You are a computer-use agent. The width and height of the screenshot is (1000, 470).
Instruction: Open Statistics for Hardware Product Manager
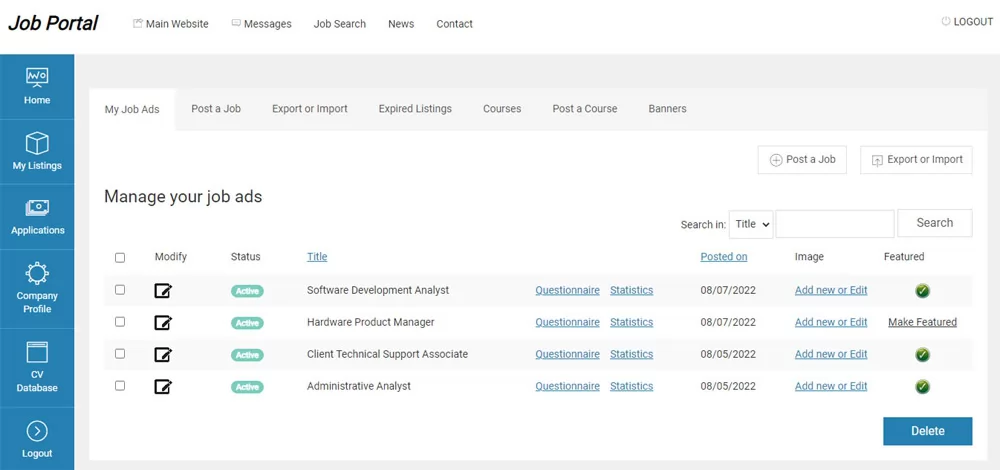tap(631, 322)
